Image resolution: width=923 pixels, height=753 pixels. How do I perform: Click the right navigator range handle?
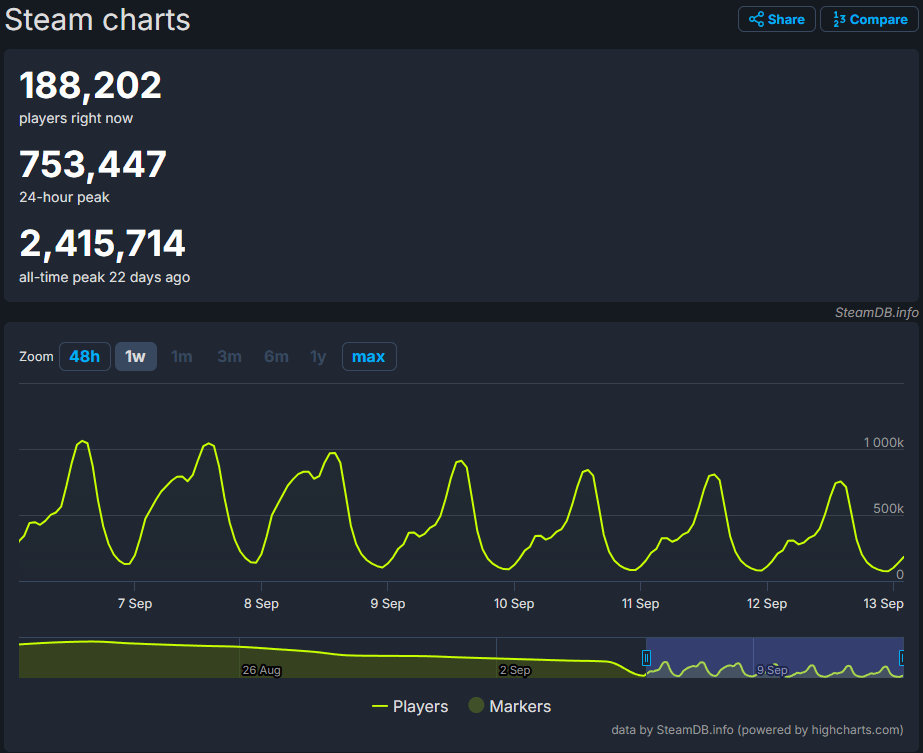[x=902, y=657]
